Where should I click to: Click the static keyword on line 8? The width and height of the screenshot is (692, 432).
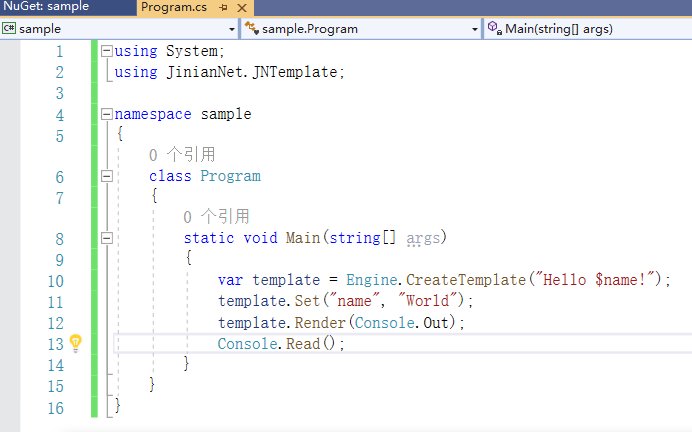pos(209,238)
